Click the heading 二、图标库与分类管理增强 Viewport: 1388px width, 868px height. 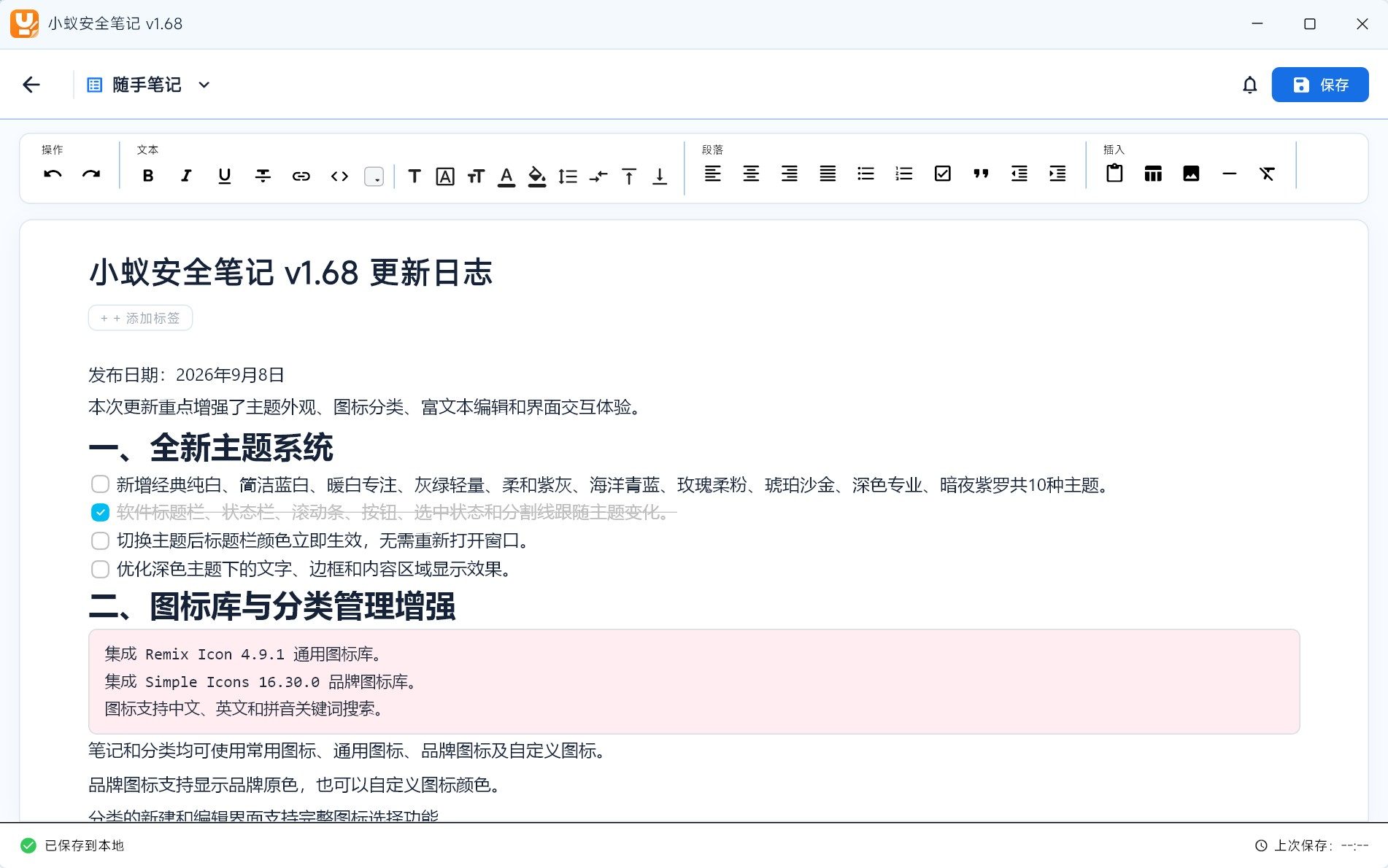[x=272, y=606]
